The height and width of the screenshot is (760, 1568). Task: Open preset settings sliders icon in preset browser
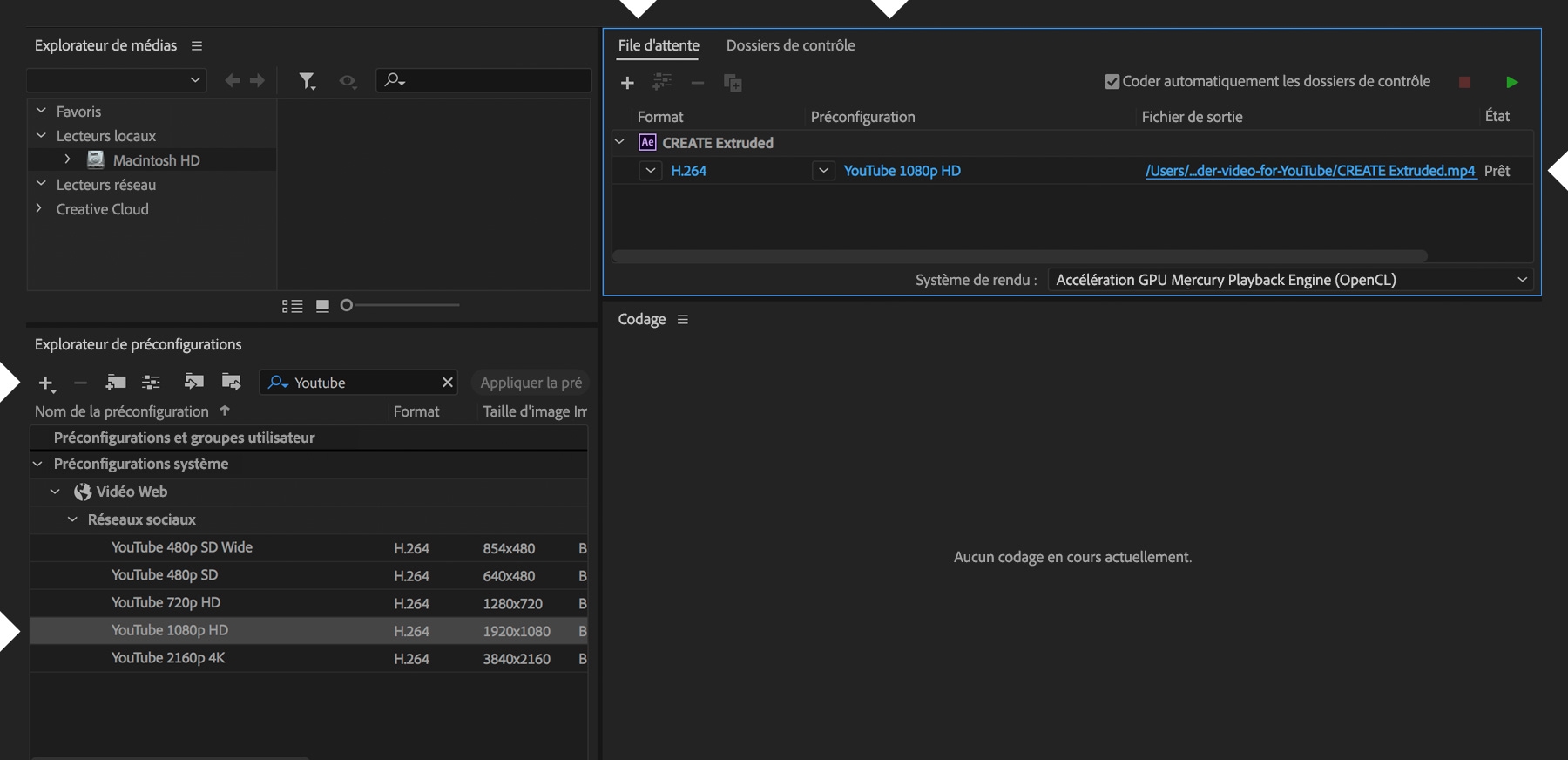151,382
